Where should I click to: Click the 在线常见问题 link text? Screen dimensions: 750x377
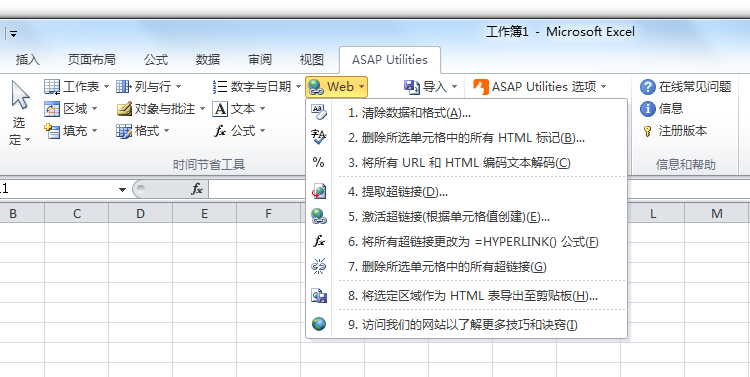tap(695, 87)
